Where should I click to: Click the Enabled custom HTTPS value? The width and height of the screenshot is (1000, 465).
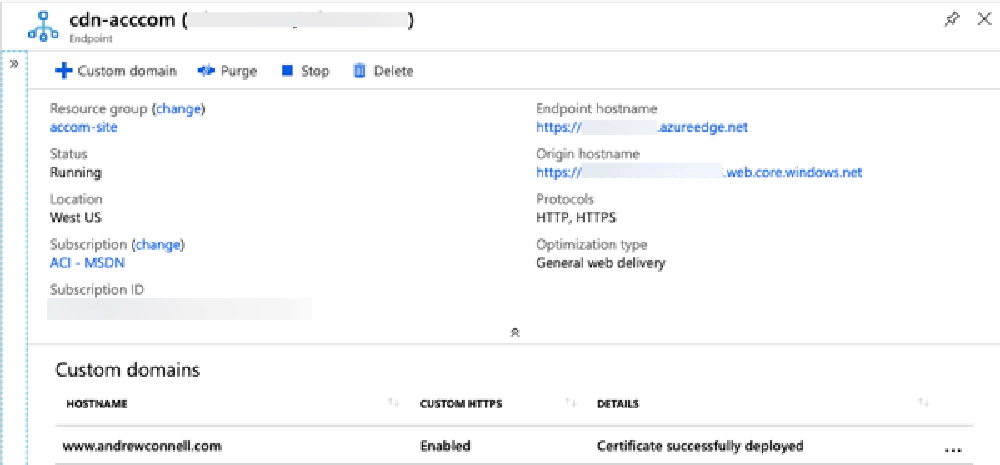point(445,447)
